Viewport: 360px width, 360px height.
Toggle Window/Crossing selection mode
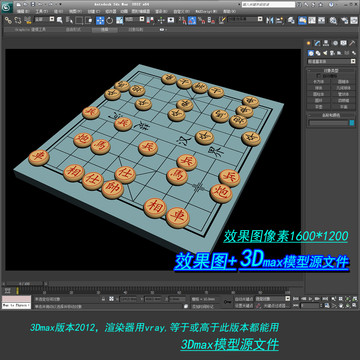pos(89,20)
